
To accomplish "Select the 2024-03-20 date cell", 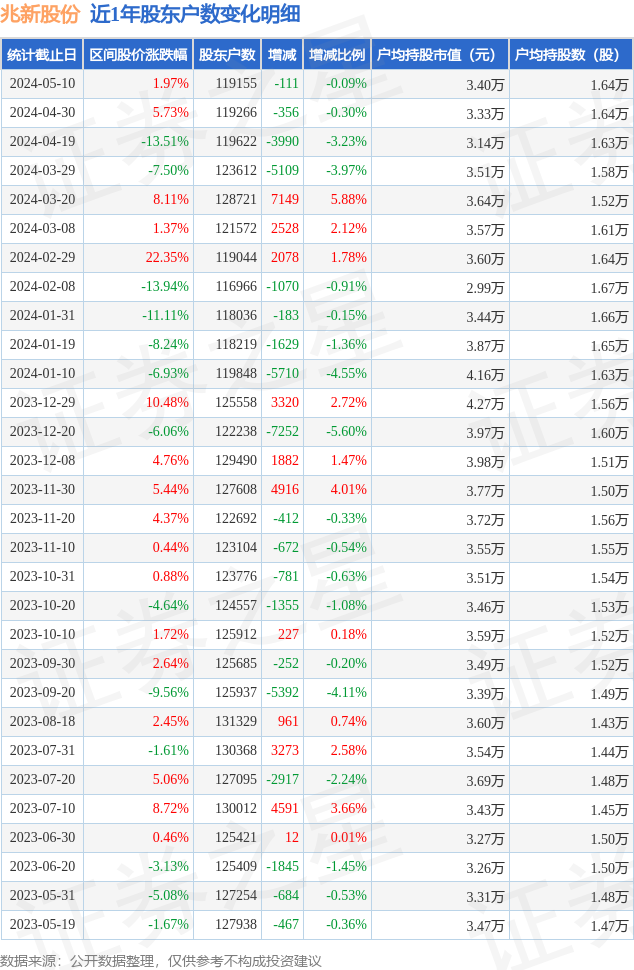I will (42, 200).
